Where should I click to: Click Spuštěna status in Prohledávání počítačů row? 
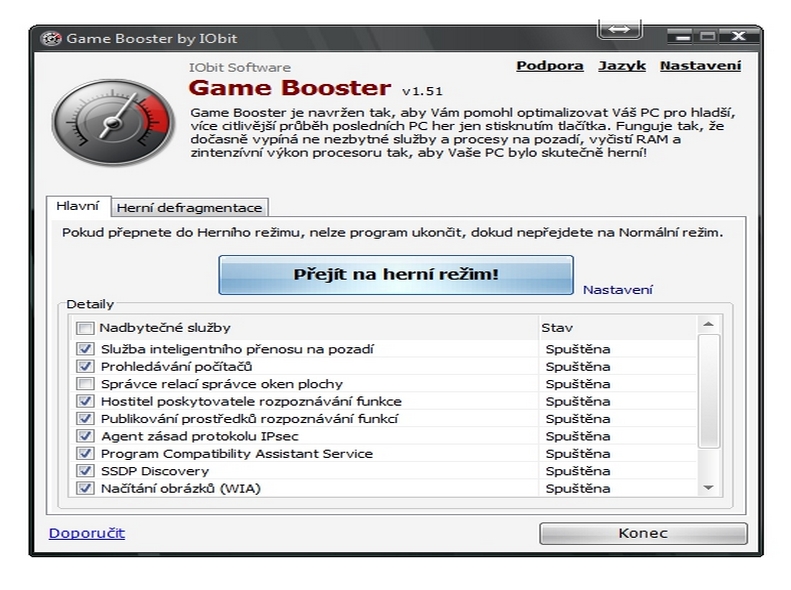[578, 367]
